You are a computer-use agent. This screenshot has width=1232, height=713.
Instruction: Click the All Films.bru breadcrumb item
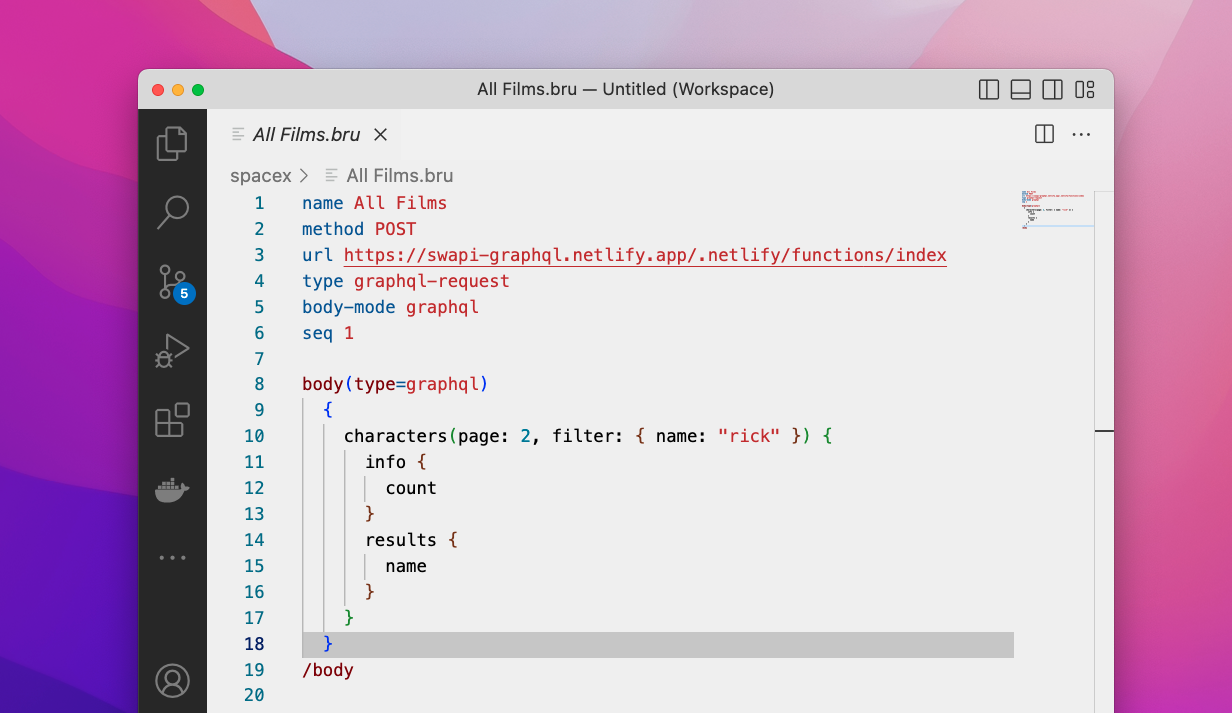click(400, 175)
